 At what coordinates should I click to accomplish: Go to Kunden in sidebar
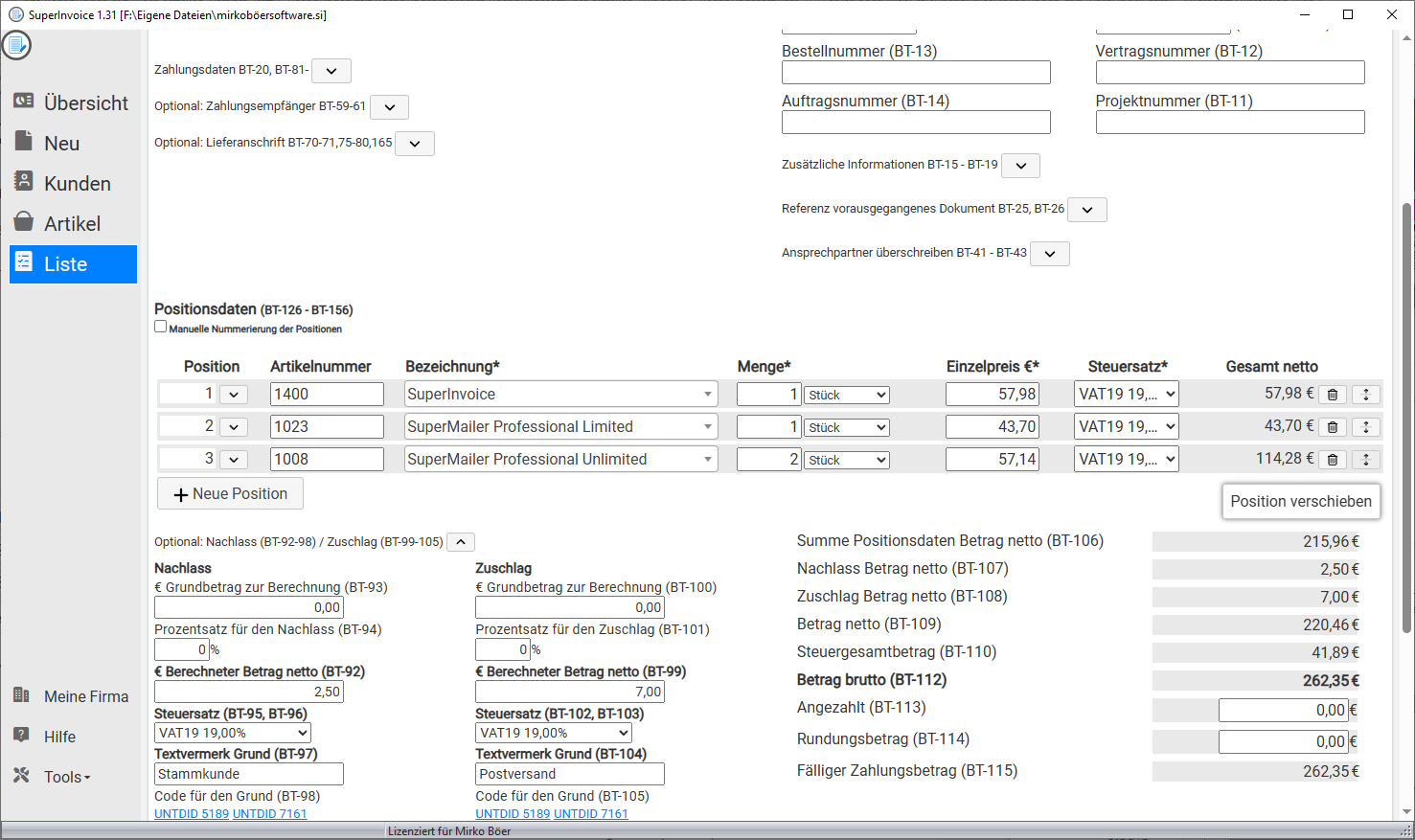pyautogui.click(x=77, y=183)
